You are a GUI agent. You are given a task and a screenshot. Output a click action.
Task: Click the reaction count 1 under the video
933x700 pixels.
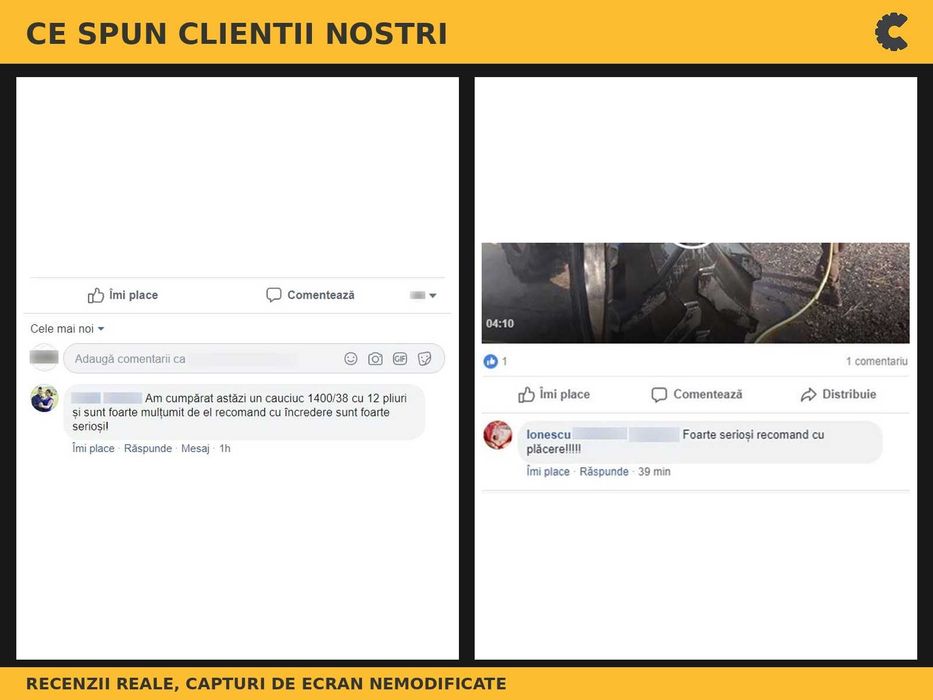click(x=505, y=361)
